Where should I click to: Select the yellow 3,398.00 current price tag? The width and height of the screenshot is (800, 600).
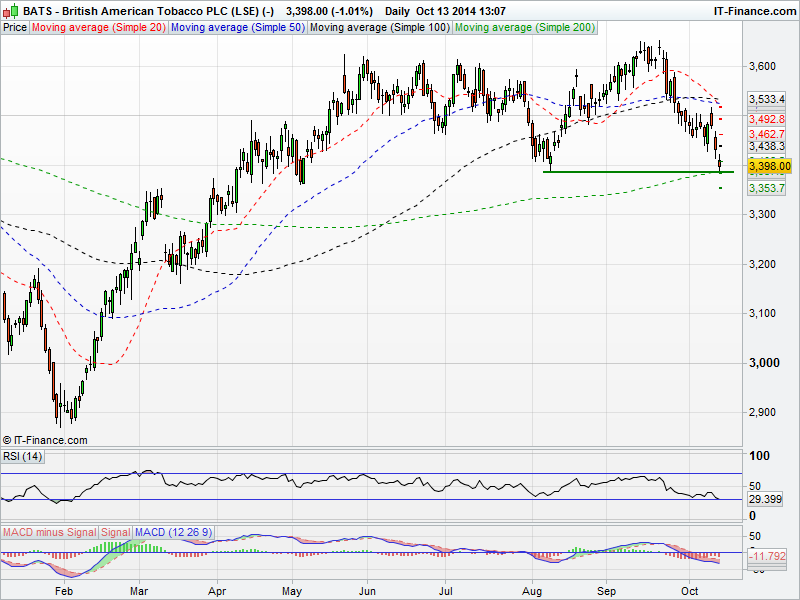(x=769, y=166)
